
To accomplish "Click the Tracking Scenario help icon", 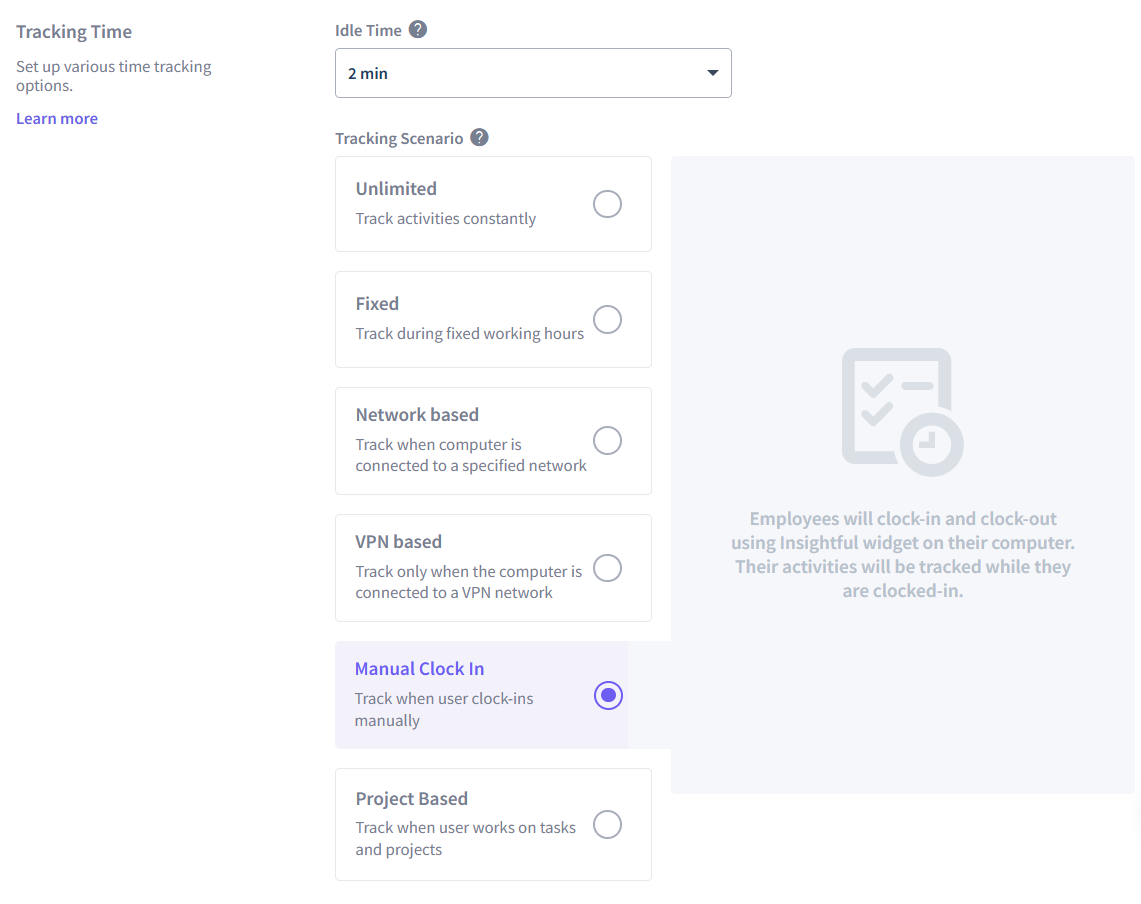I will (480, 138).
